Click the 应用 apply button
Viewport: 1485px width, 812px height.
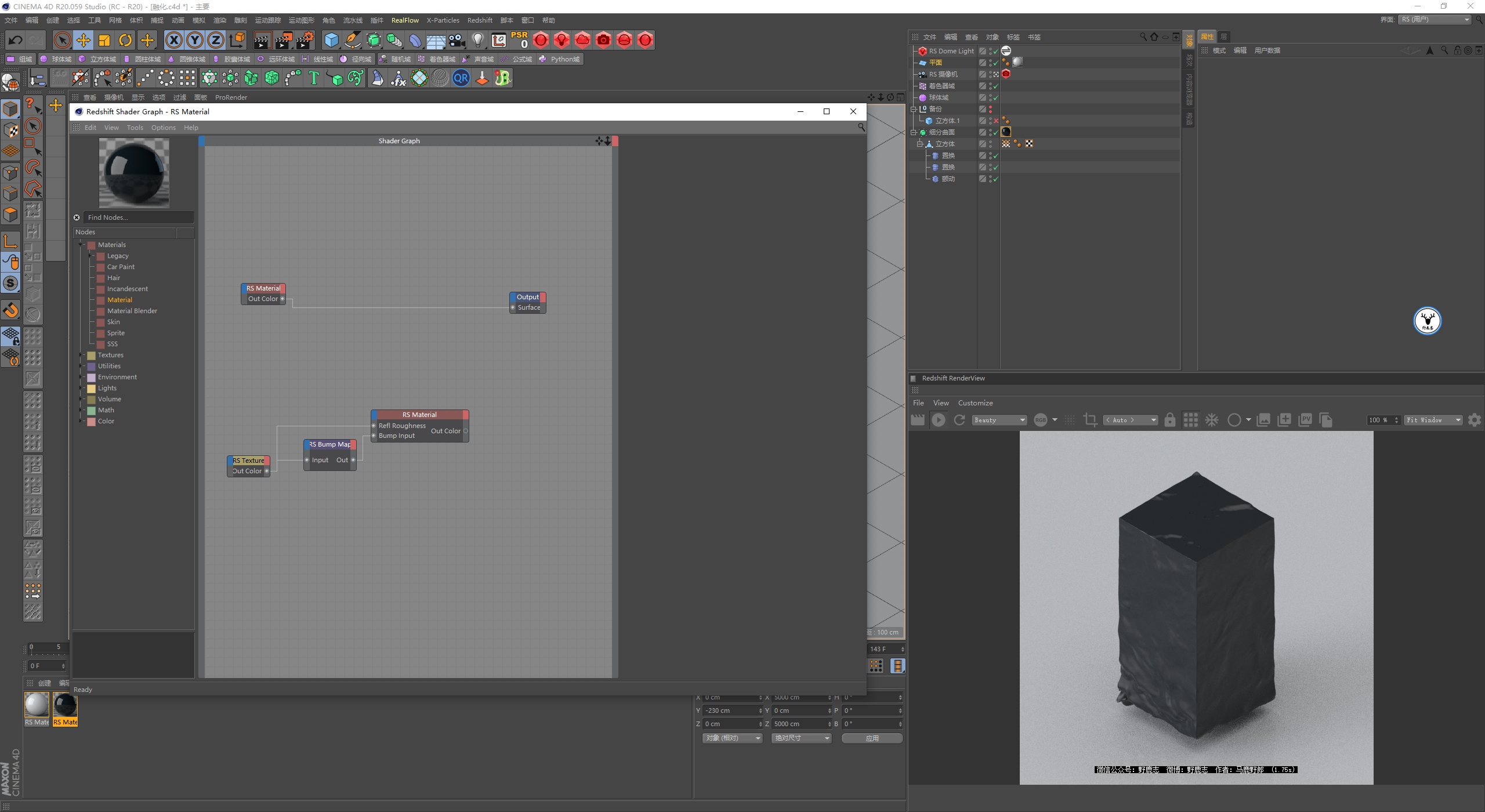coord(872,738)
